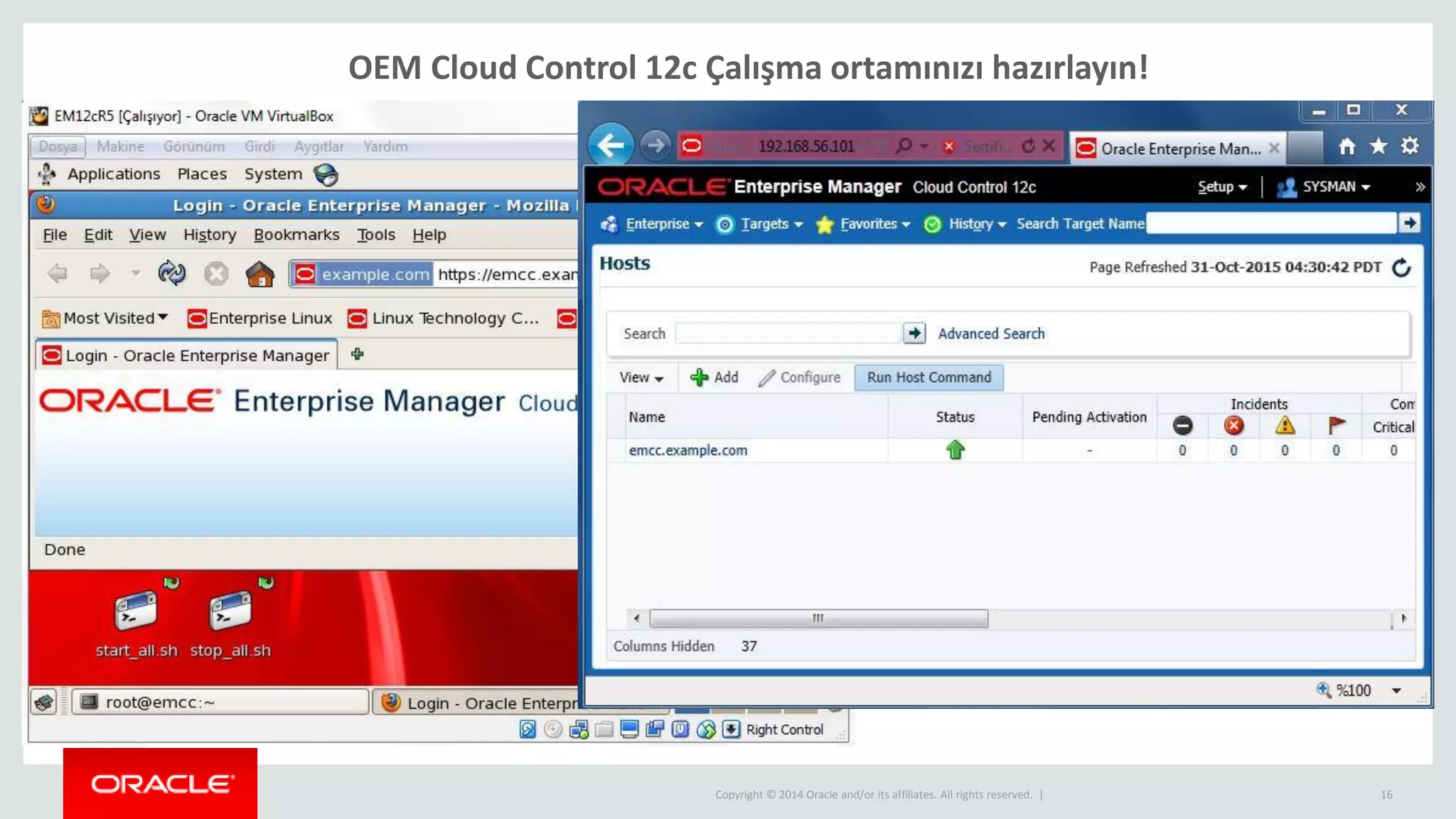The image size is (1456, 819).
Task: Open the View dropdown in Hosts table
Action: coord(641,378)
